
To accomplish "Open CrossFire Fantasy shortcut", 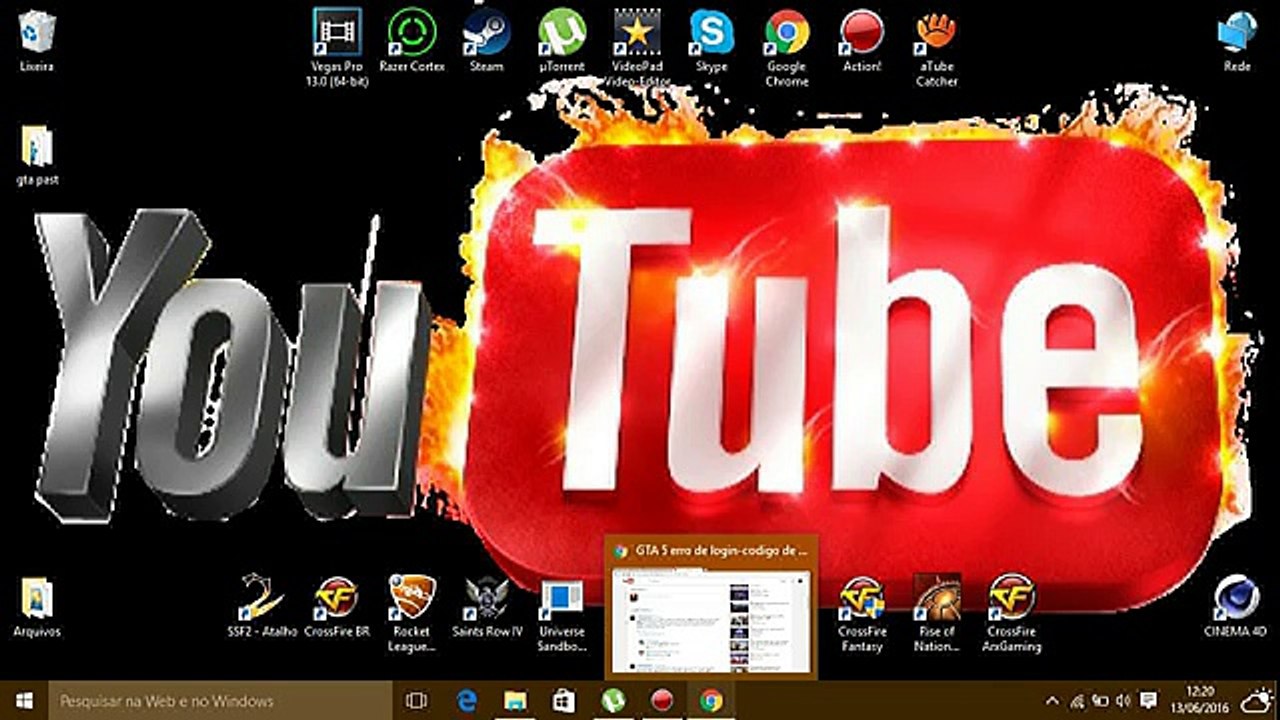I will click(862, 613).
